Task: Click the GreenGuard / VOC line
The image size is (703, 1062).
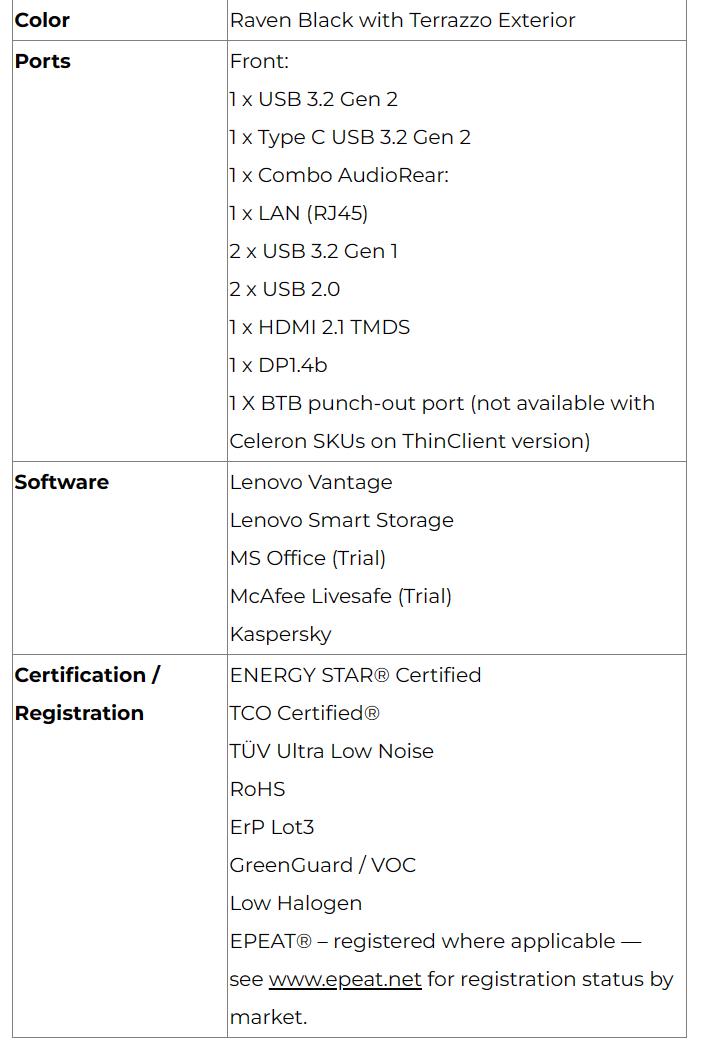Action: [x=323, y=865]
